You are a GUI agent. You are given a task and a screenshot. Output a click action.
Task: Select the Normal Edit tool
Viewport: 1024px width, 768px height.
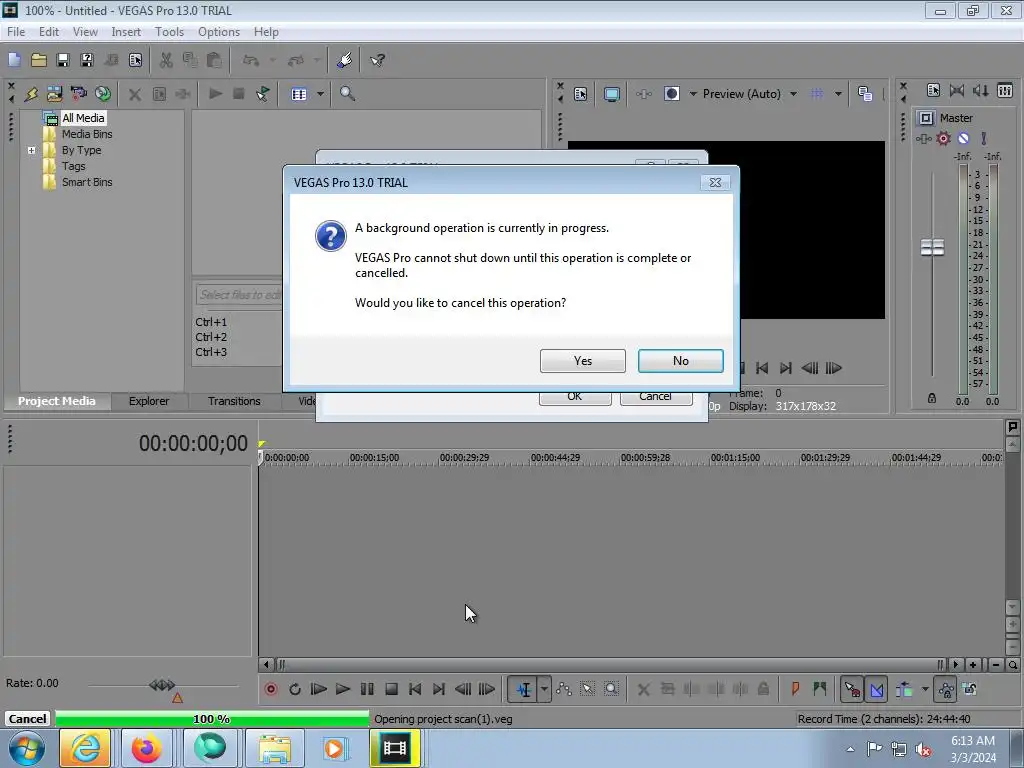click(x=524, y=689)
